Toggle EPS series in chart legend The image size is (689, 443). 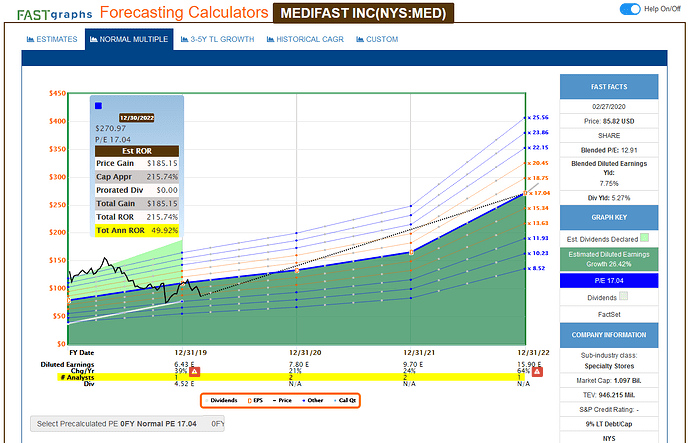click(x=255, y=400)
